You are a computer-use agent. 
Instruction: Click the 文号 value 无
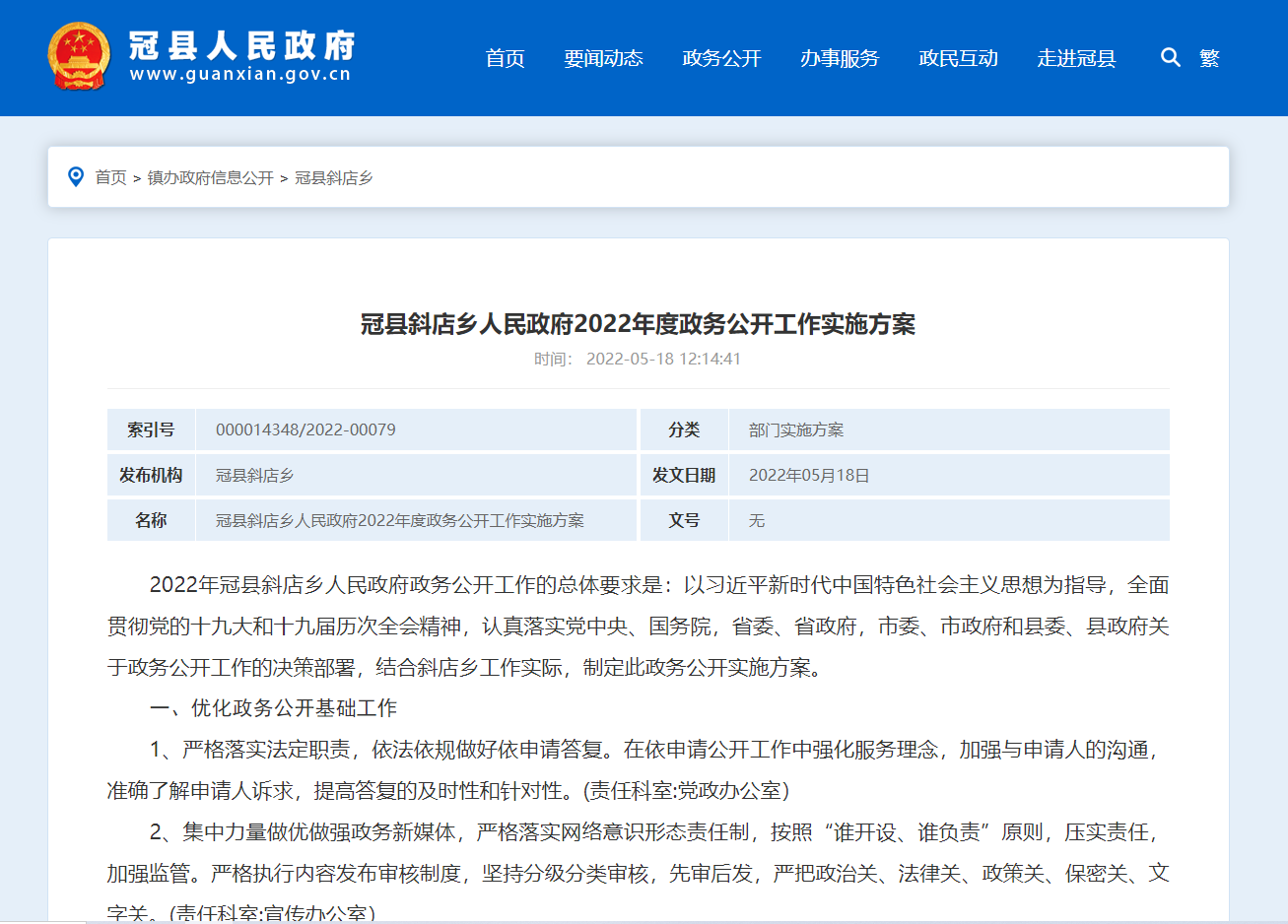(x=757, y=520)
